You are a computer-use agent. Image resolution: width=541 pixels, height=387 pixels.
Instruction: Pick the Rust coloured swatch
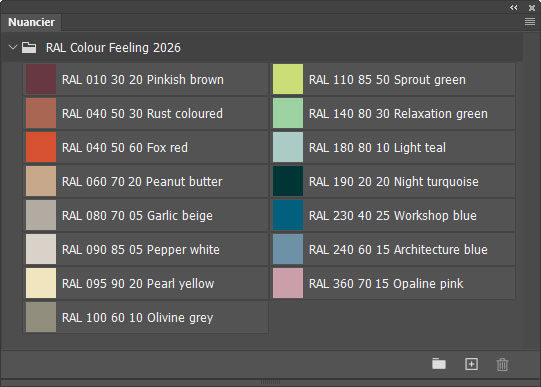41,113
